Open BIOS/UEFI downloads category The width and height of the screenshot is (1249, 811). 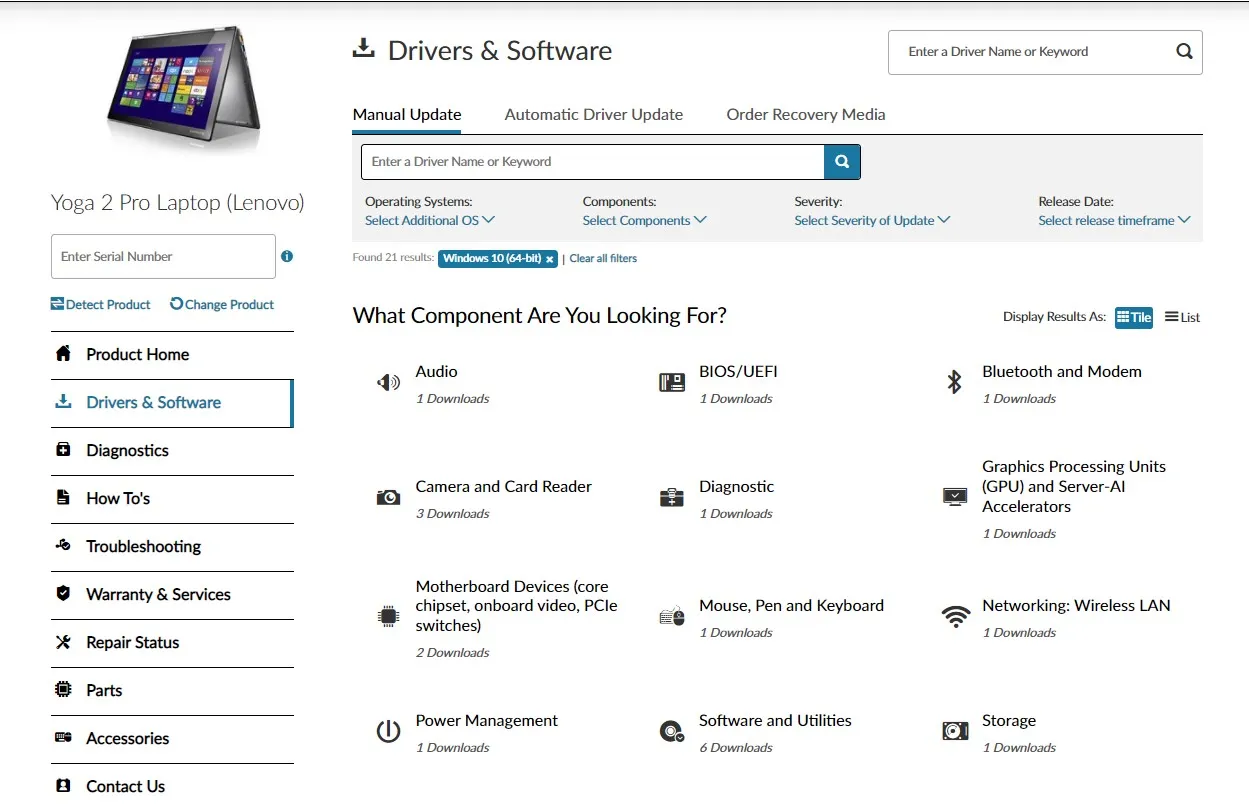point(738,372)
